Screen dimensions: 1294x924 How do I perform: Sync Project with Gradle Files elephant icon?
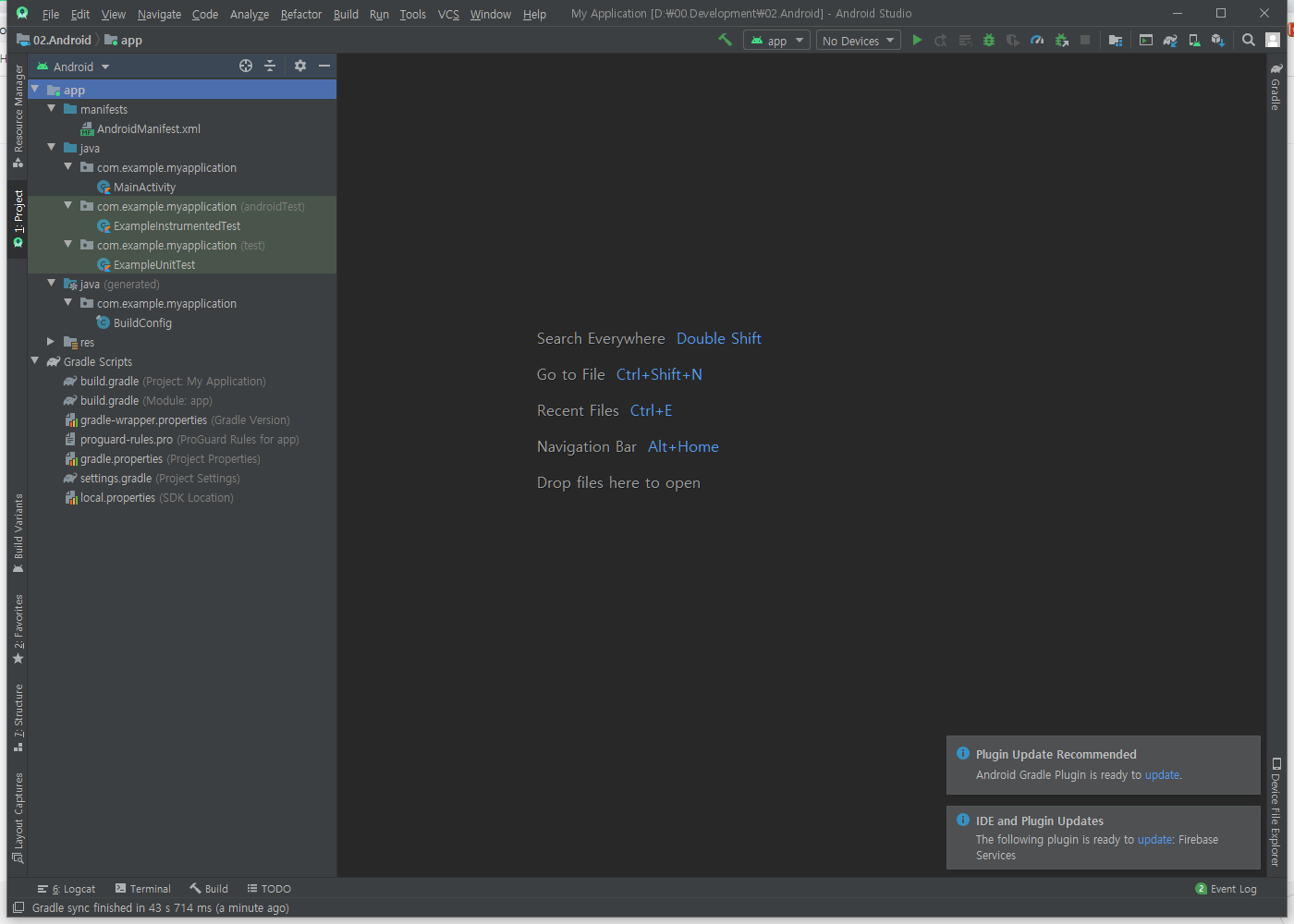(x=1170, y=40)
